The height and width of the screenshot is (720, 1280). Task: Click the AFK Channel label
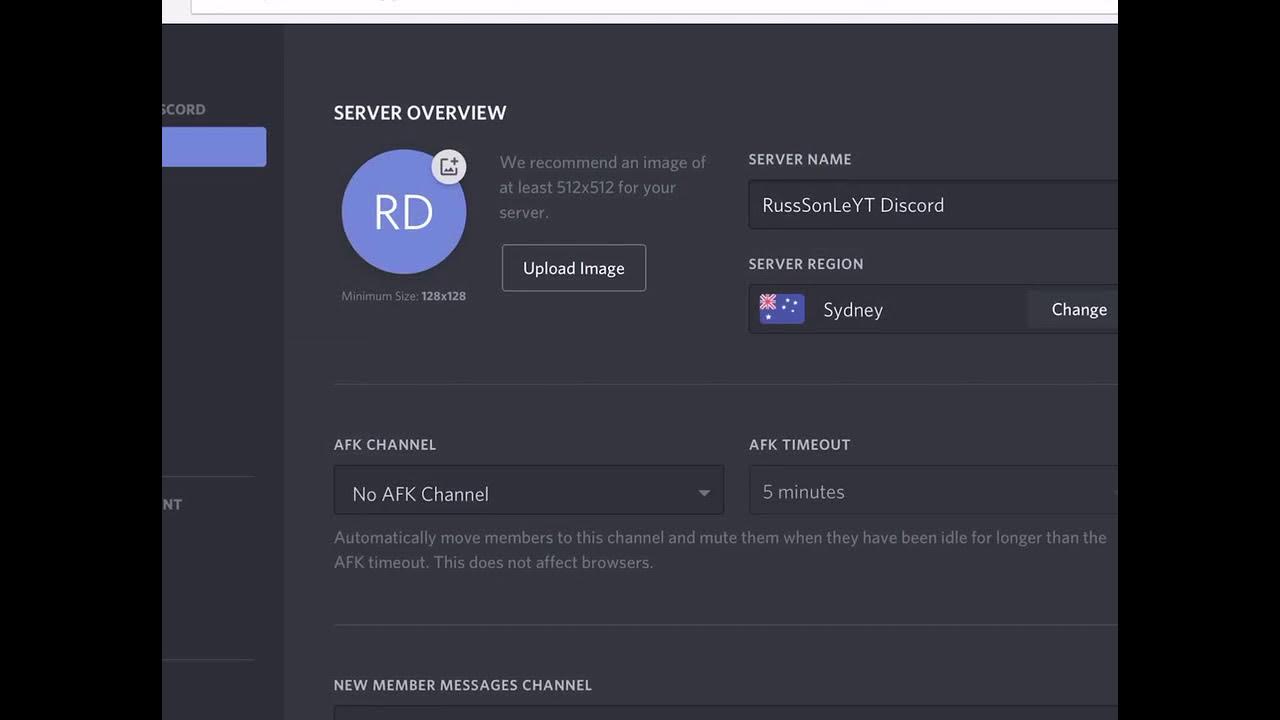point(385,445)
